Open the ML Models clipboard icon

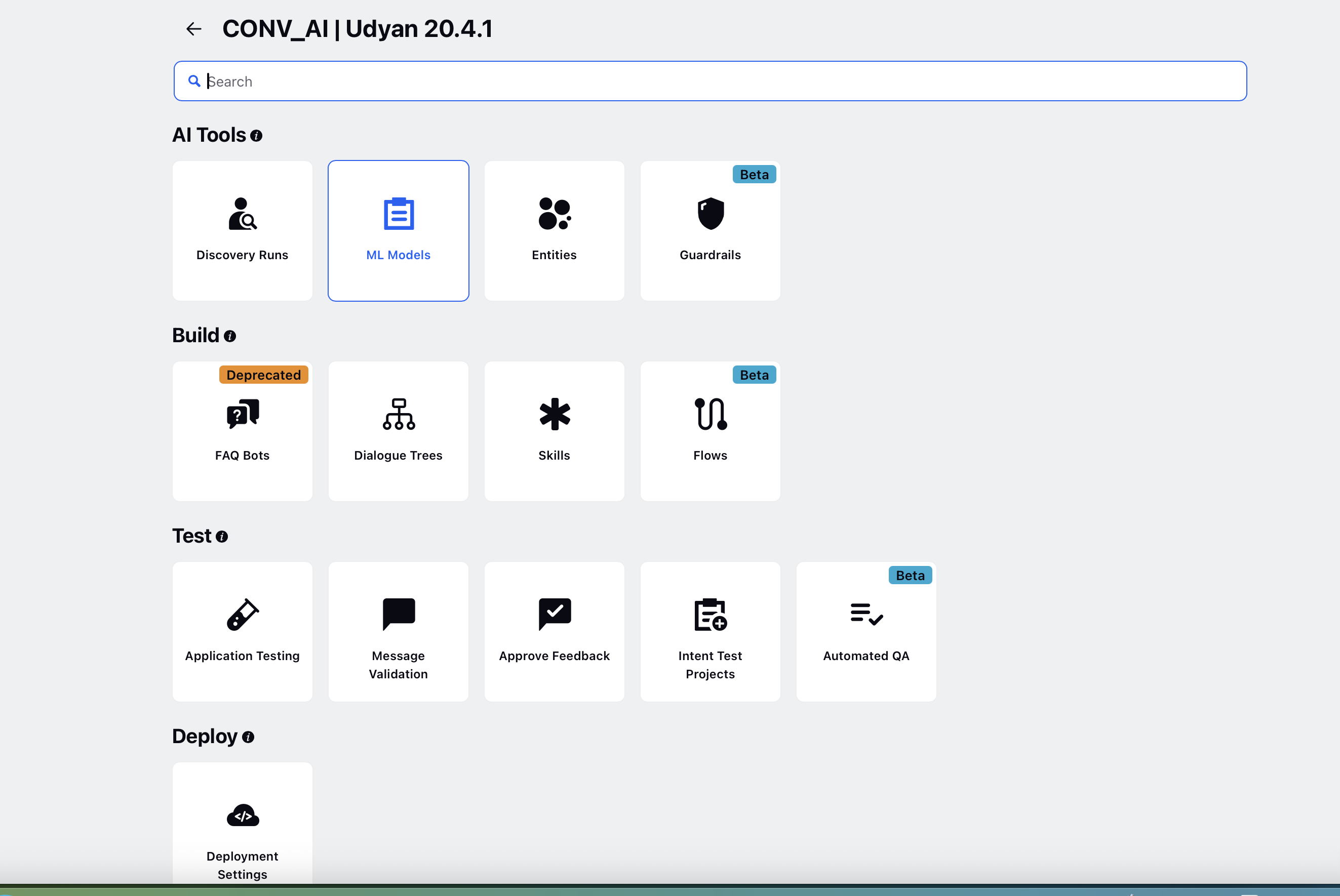[x=399, y=214]
